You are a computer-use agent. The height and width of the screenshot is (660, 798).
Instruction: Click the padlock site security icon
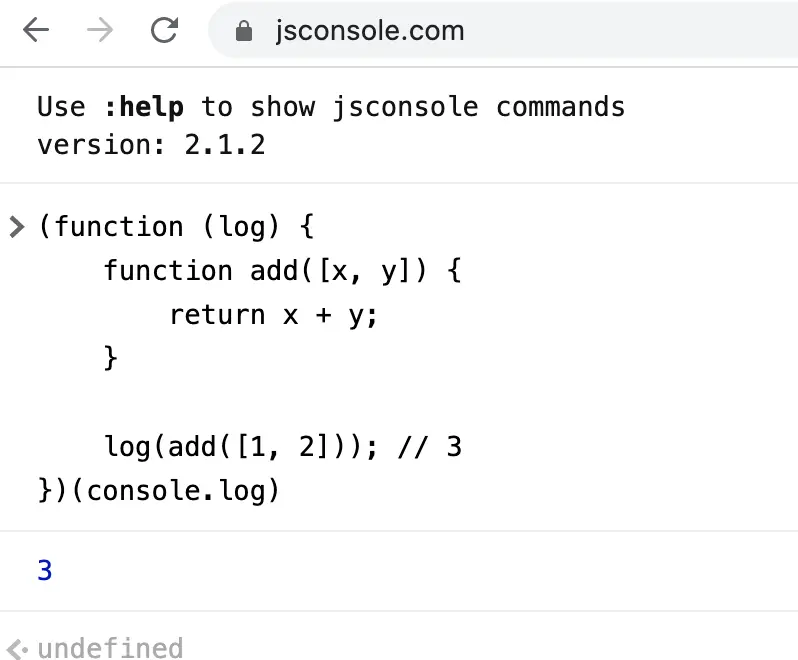(x=244, y=31)
